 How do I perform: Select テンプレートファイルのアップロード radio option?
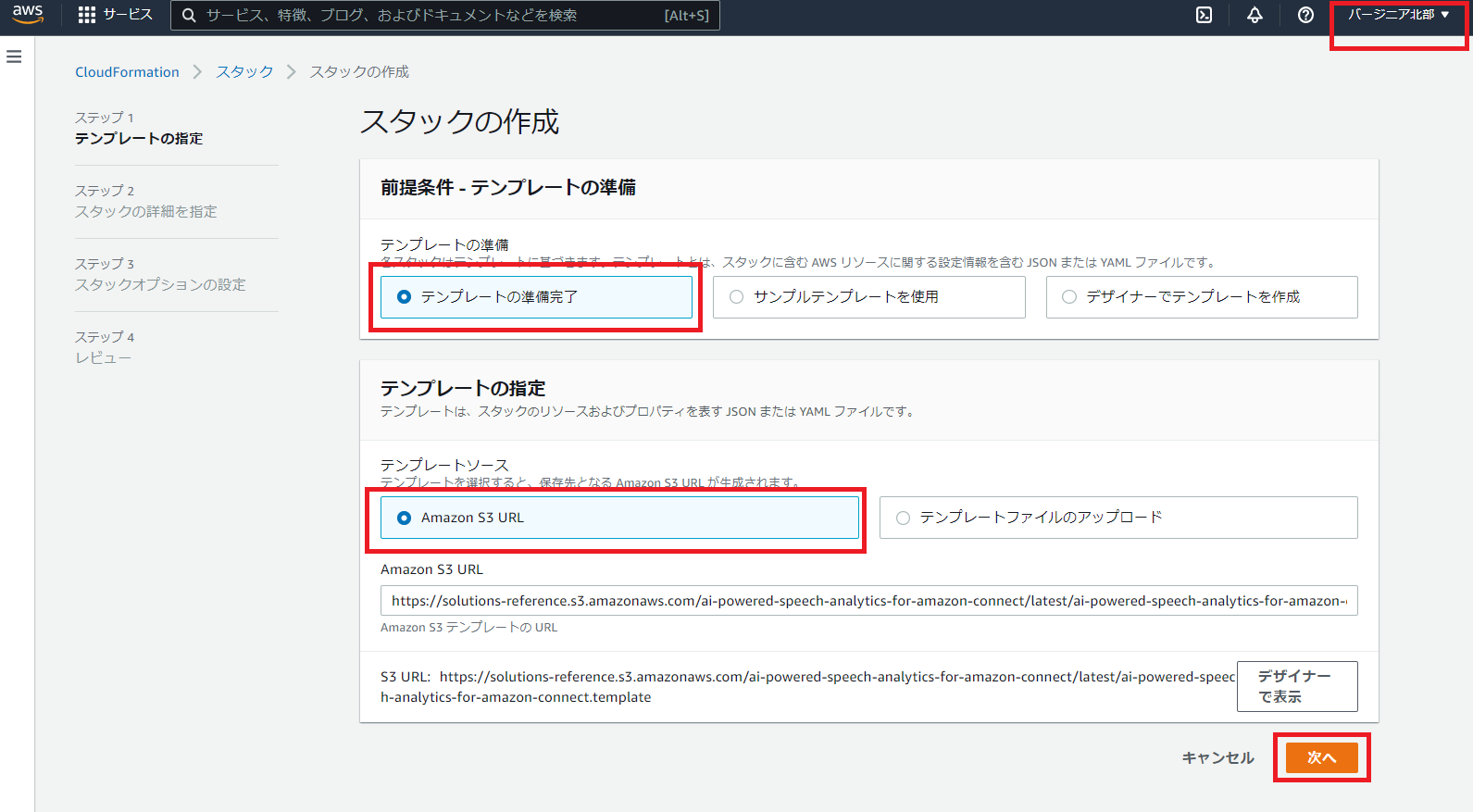tap(1118, 518)
